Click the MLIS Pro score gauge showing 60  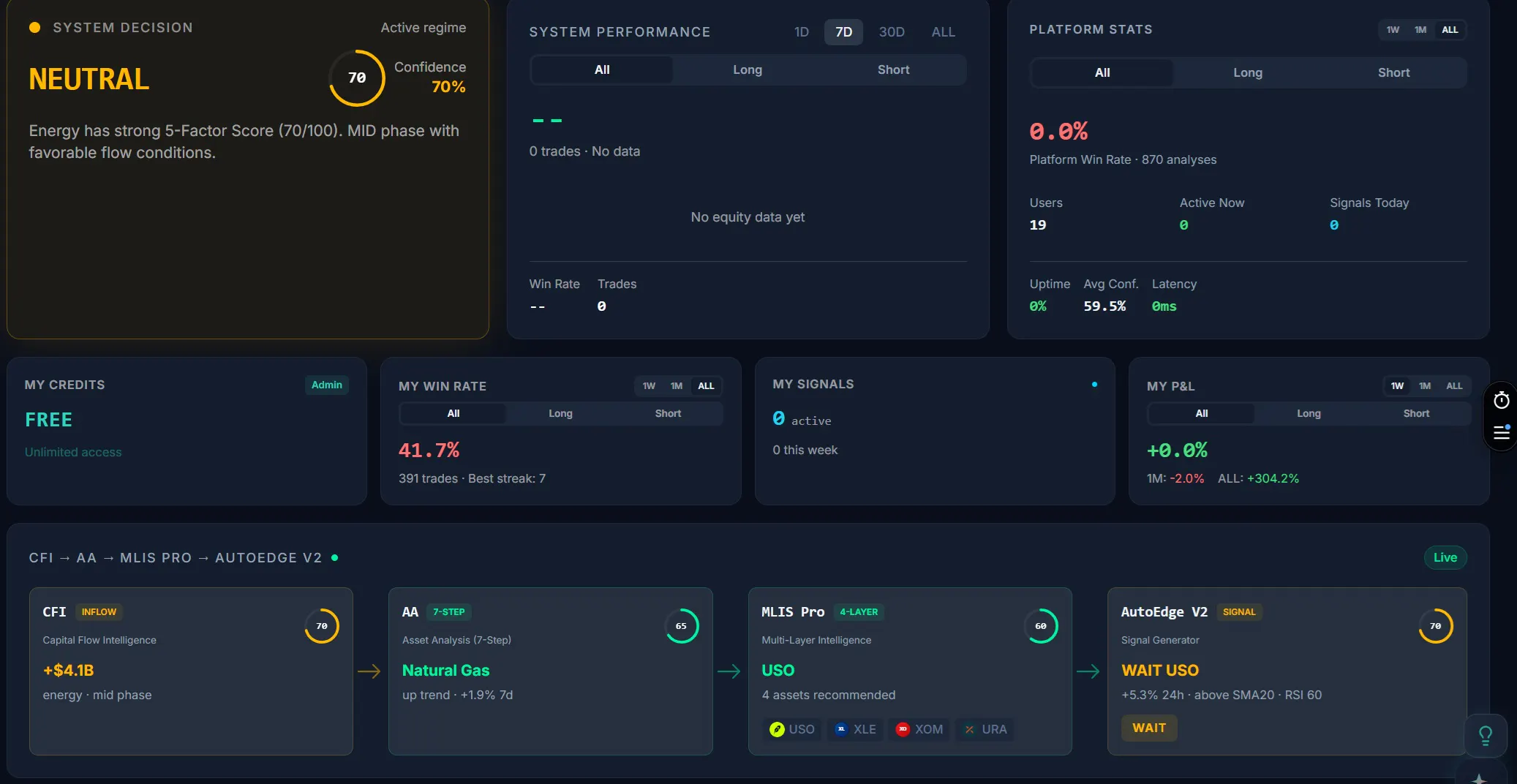[1041, 626]
